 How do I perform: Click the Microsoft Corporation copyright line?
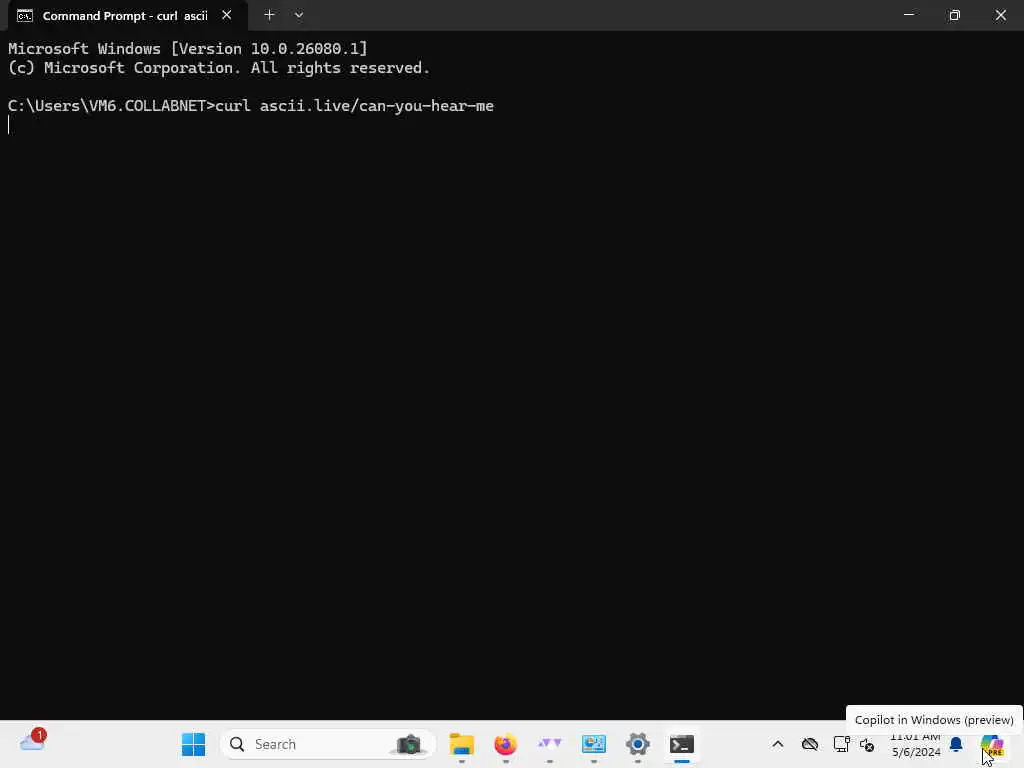pos(219,68)
